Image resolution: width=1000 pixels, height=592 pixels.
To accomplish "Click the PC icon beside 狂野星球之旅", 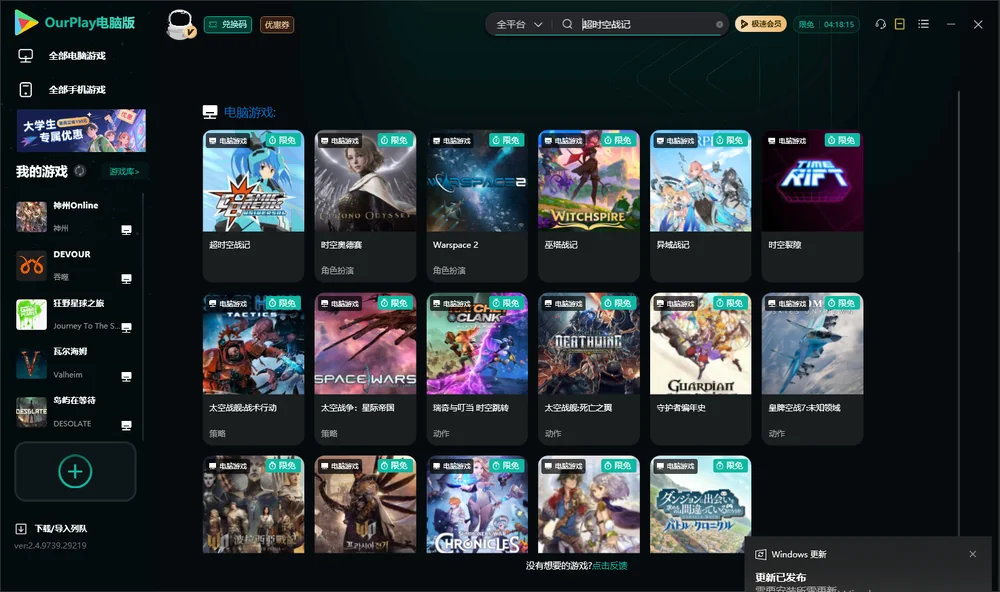I will (x=126, y=327).
